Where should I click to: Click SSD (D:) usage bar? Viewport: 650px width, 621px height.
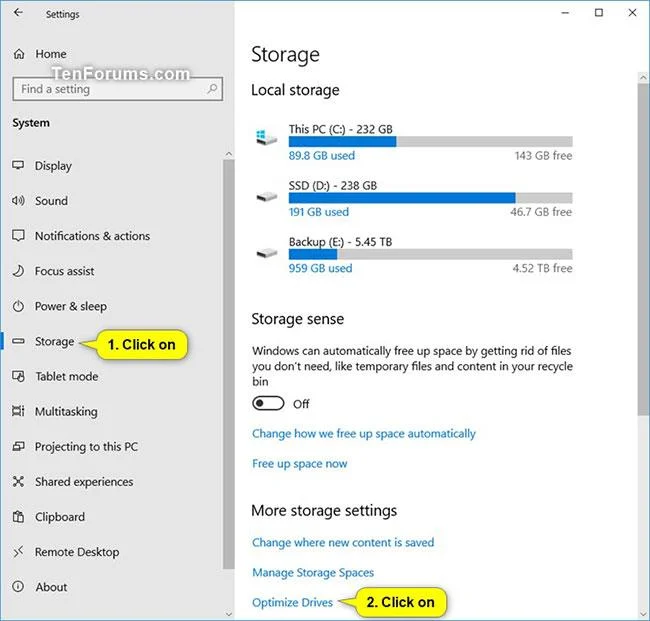tap(431, 198)
